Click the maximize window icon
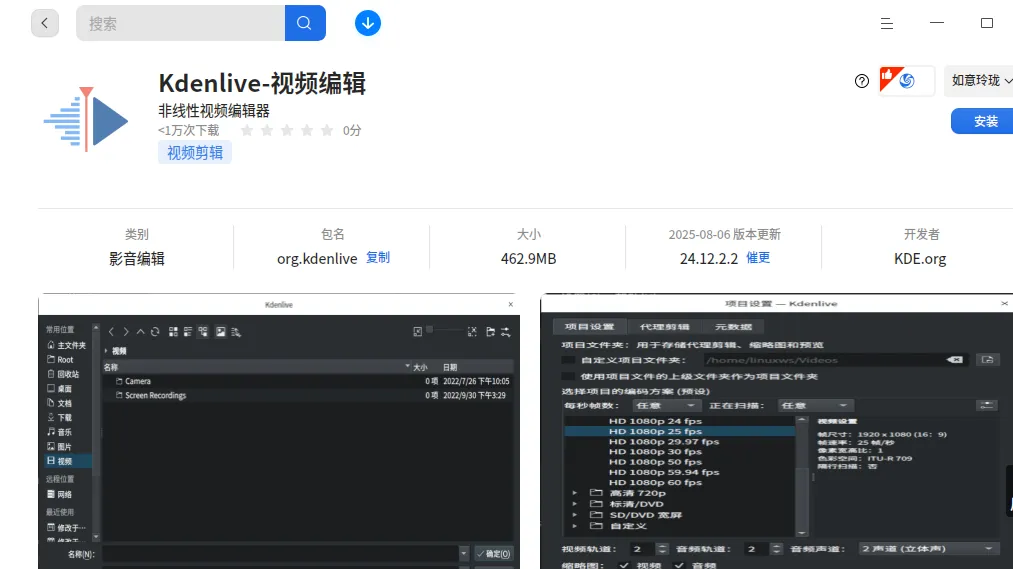1013x569 pixels. coord(987,23)
